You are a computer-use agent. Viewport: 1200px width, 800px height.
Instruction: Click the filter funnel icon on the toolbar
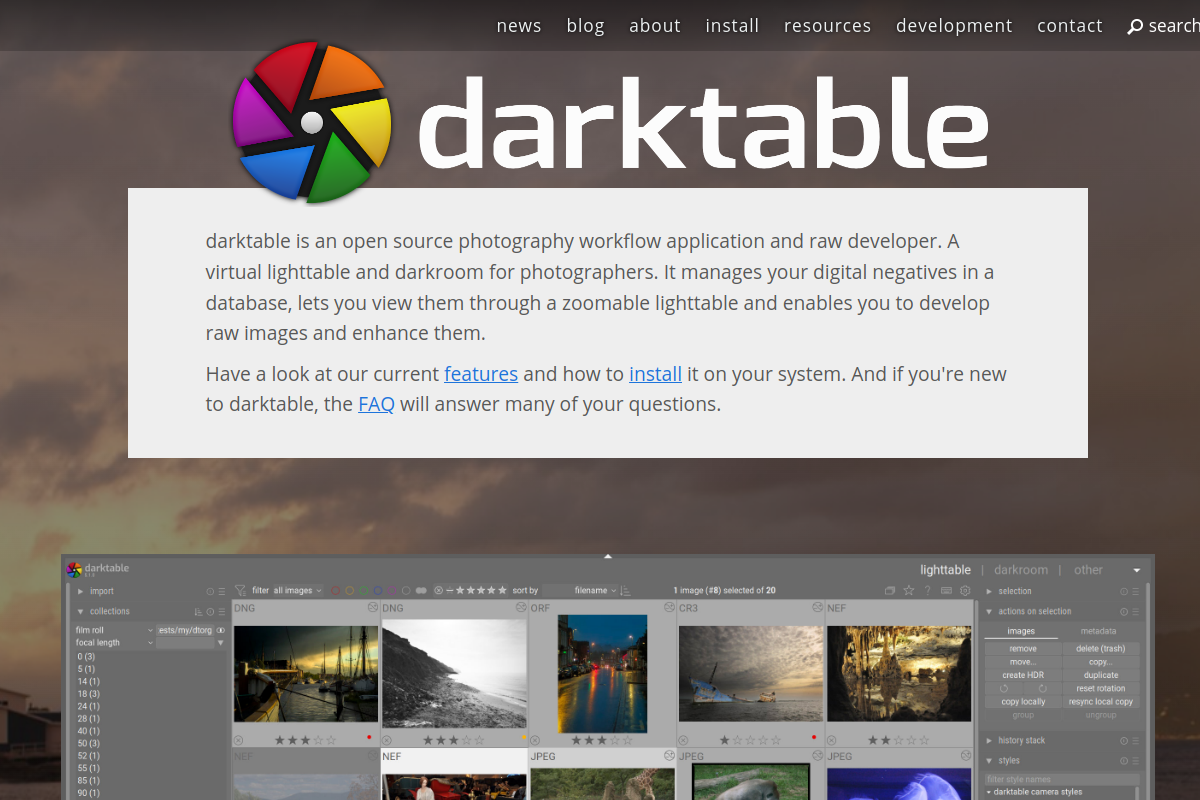tap(239, 590)
